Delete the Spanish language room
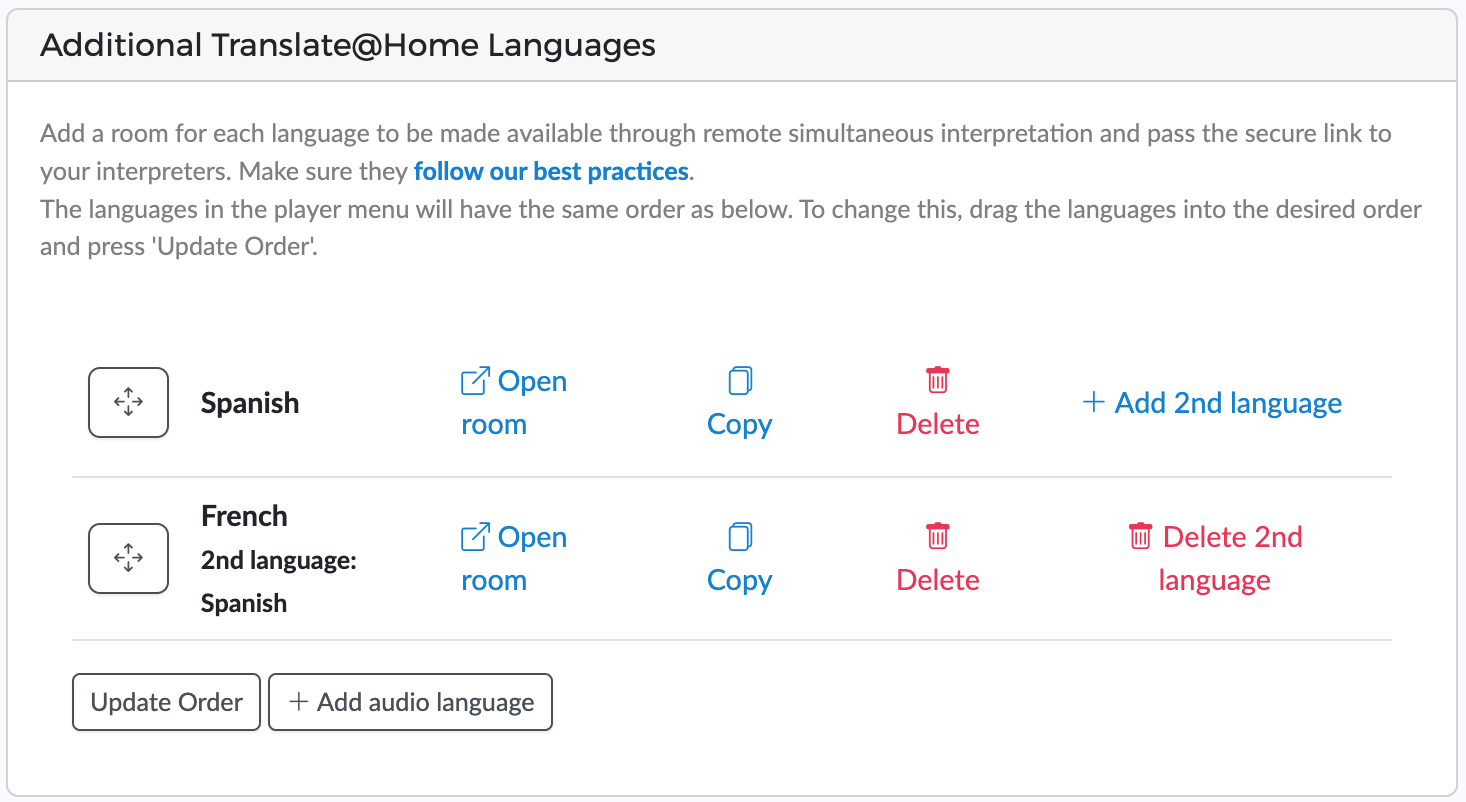The width and height of the screenshot is (1466, 802). point(937,403)
